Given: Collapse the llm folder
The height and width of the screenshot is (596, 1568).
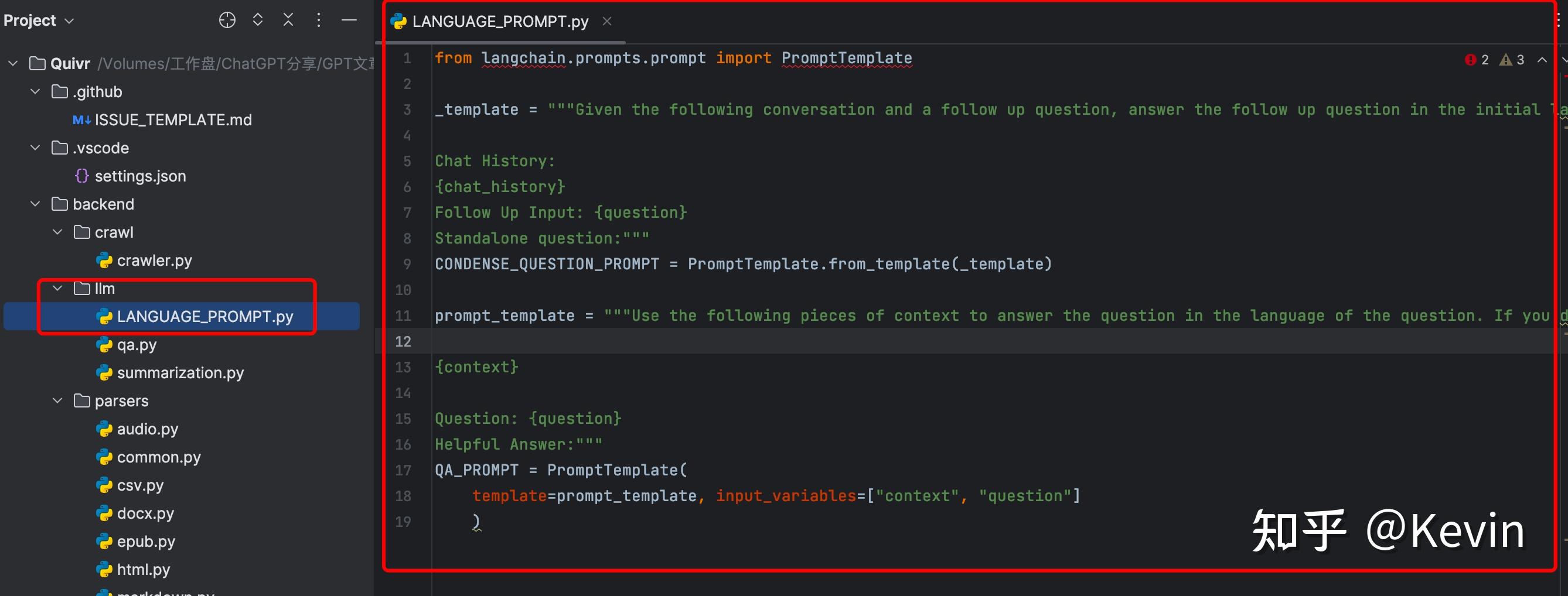Looking at the screenshot, I should 58,288.
